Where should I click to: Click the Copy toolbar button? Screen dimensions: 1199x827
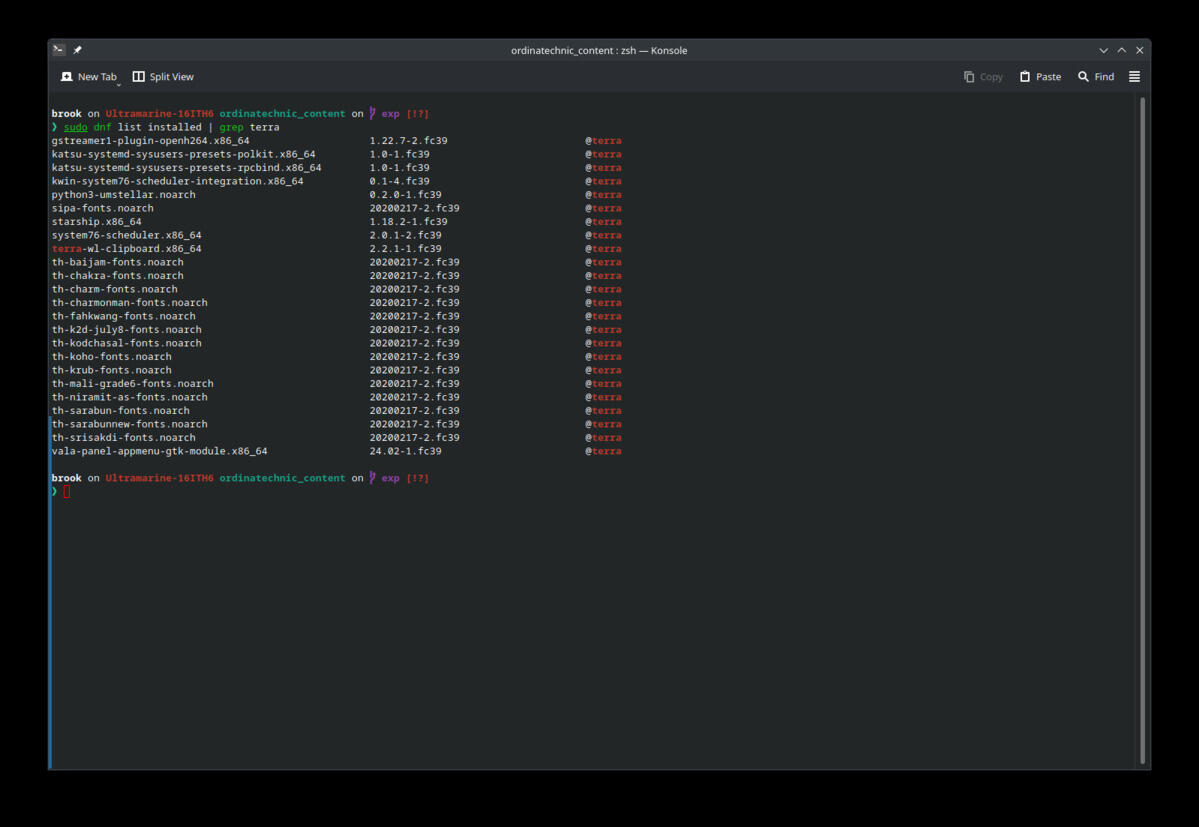pos(983,76)
